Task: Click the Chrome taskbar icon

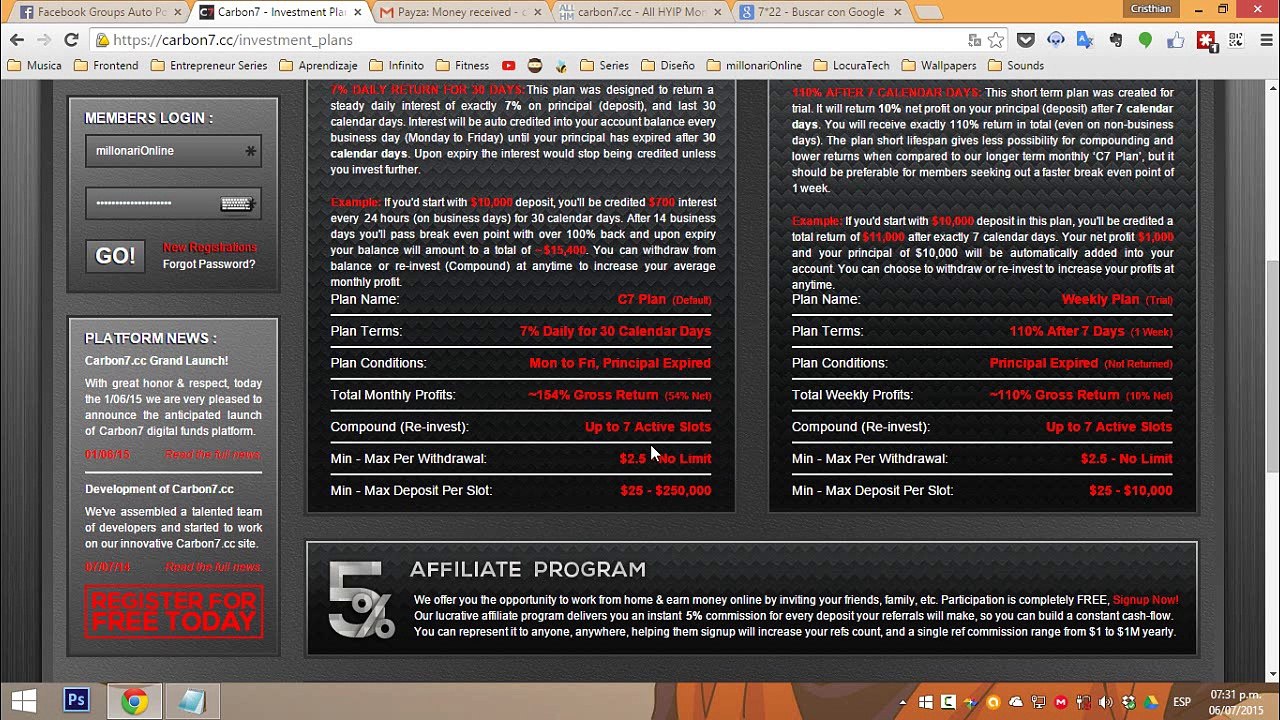Action: [135, 700]
